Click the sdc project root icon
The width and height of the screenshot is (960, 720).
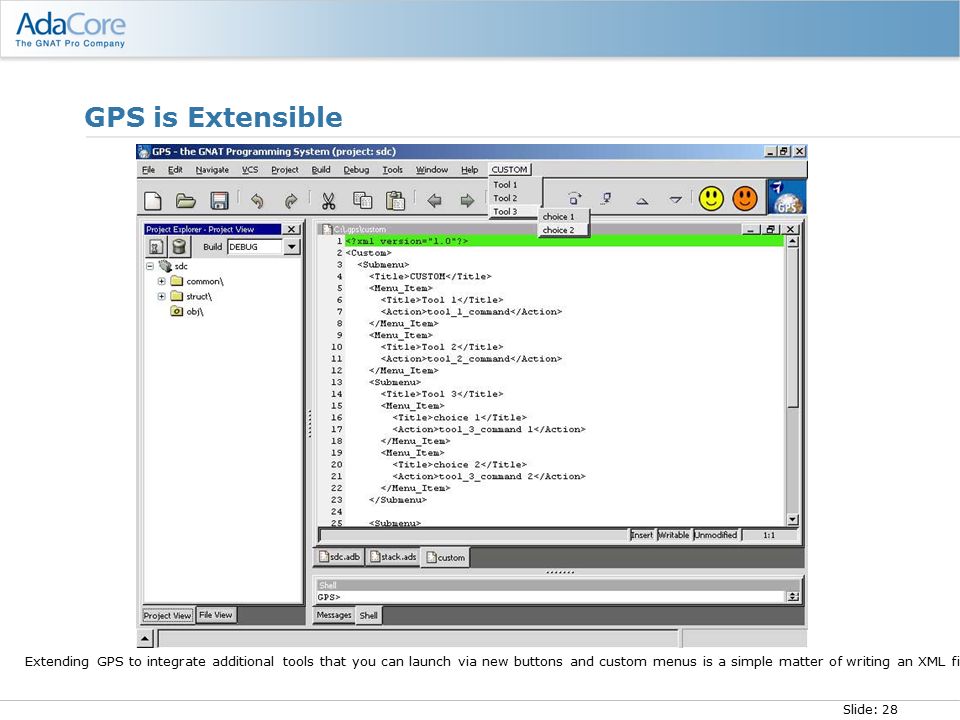click(x=165, y=266)
